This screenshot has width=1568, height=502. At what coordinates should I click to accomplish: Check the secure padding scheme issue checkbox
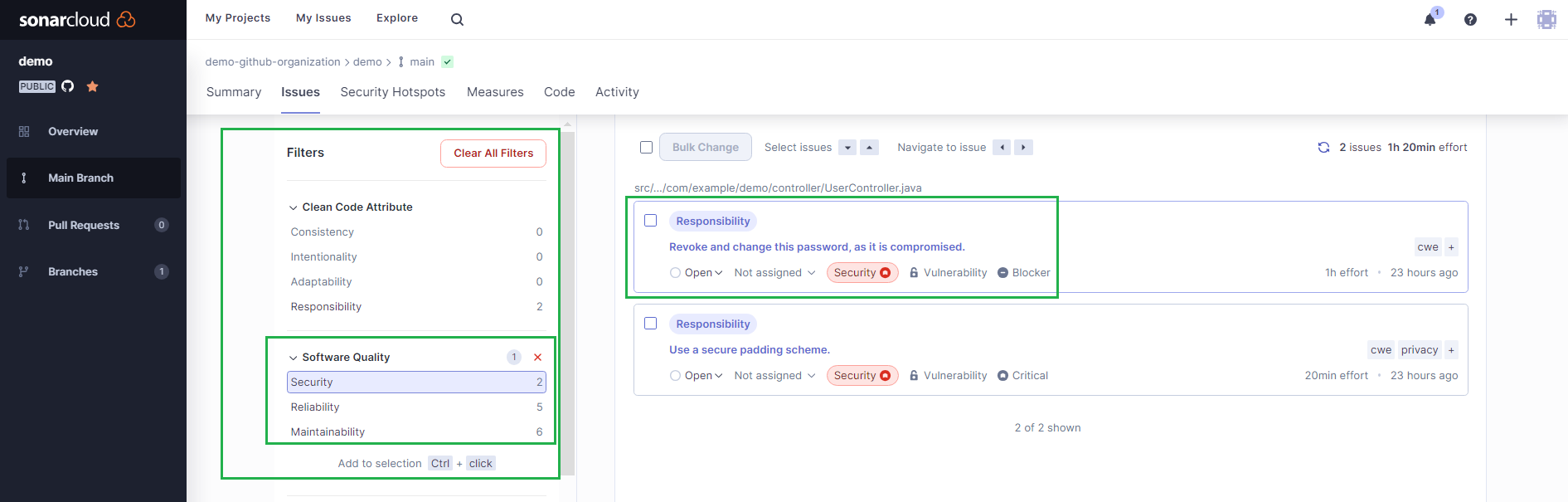[650, 324]
